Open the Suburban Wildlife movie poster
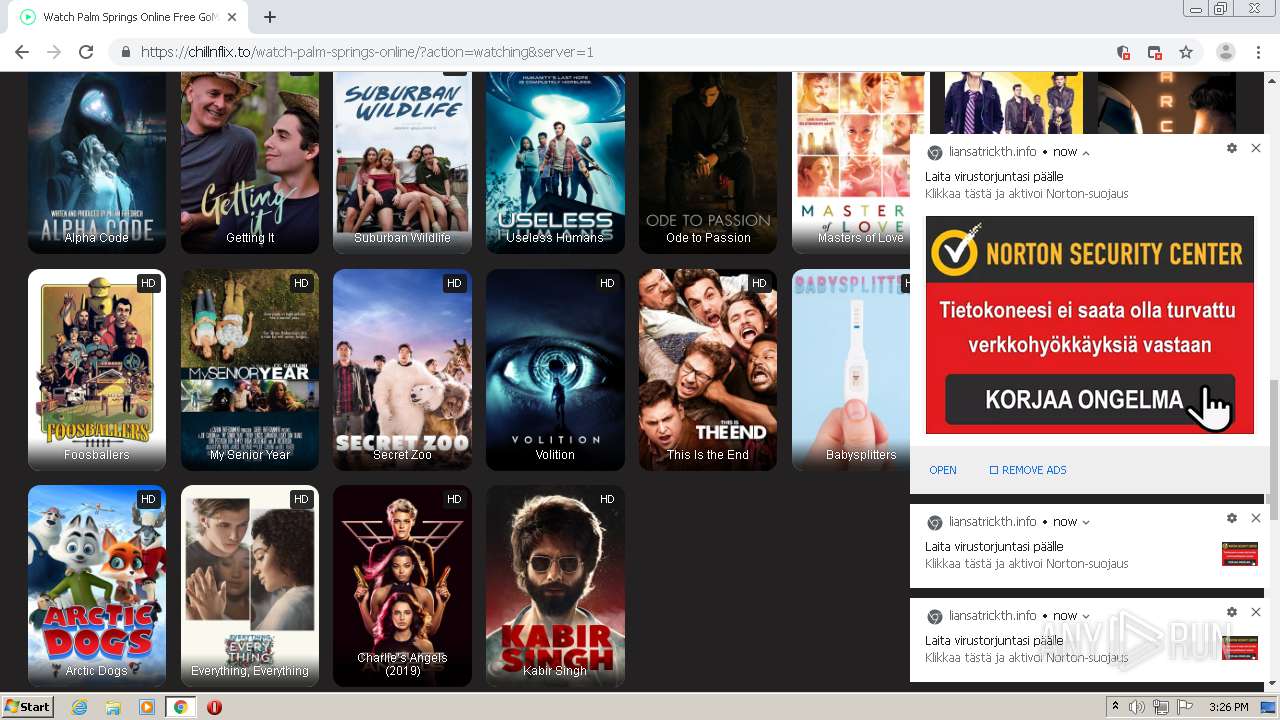Image resolution: width=1280 pixels, height=720 pixels. [x=402, y=163]
